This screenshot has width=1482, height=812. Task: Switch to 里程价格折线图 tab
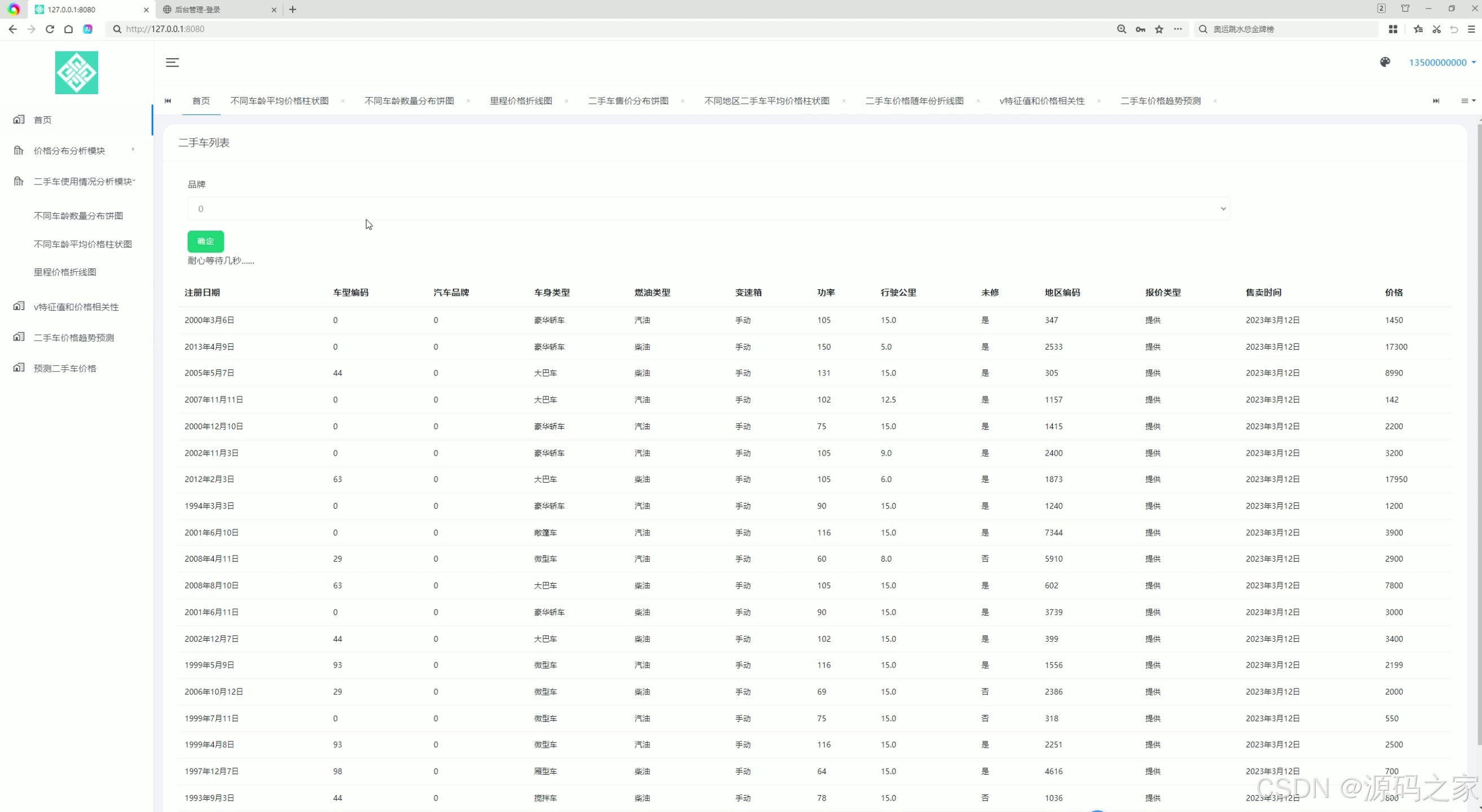click(521, 100)
